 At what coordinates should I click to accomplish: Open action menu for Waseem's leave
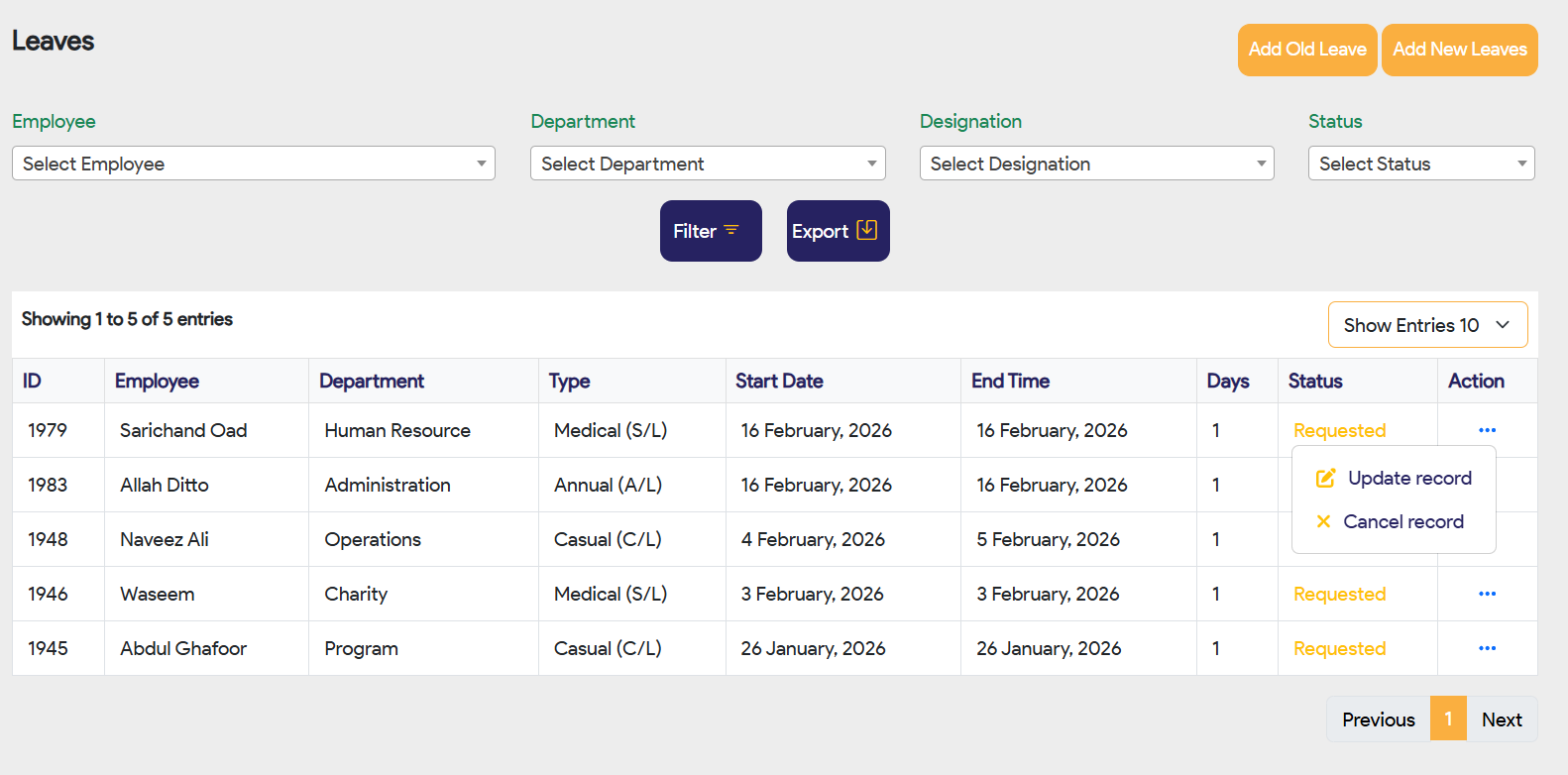pos(1487,594)
